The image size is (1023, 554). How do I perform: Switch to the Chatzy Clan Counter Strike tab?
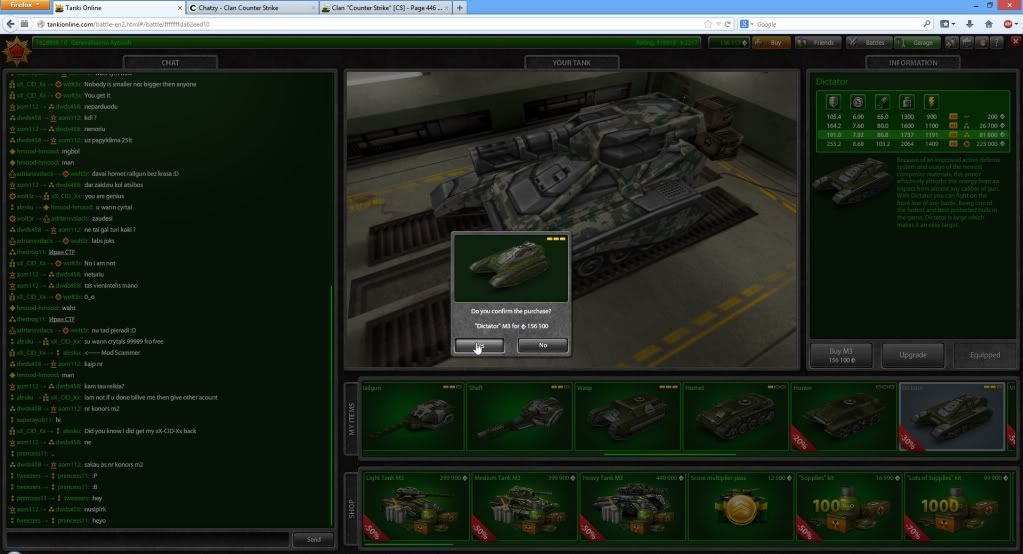(250, 8)
